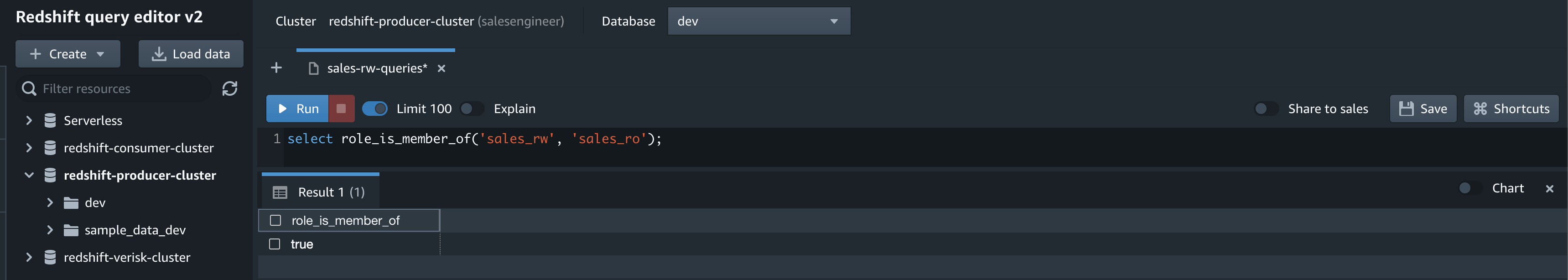Open the Shortcuts panel
This screenshot has height=280, width=1568.
[x=1511, y=109]
